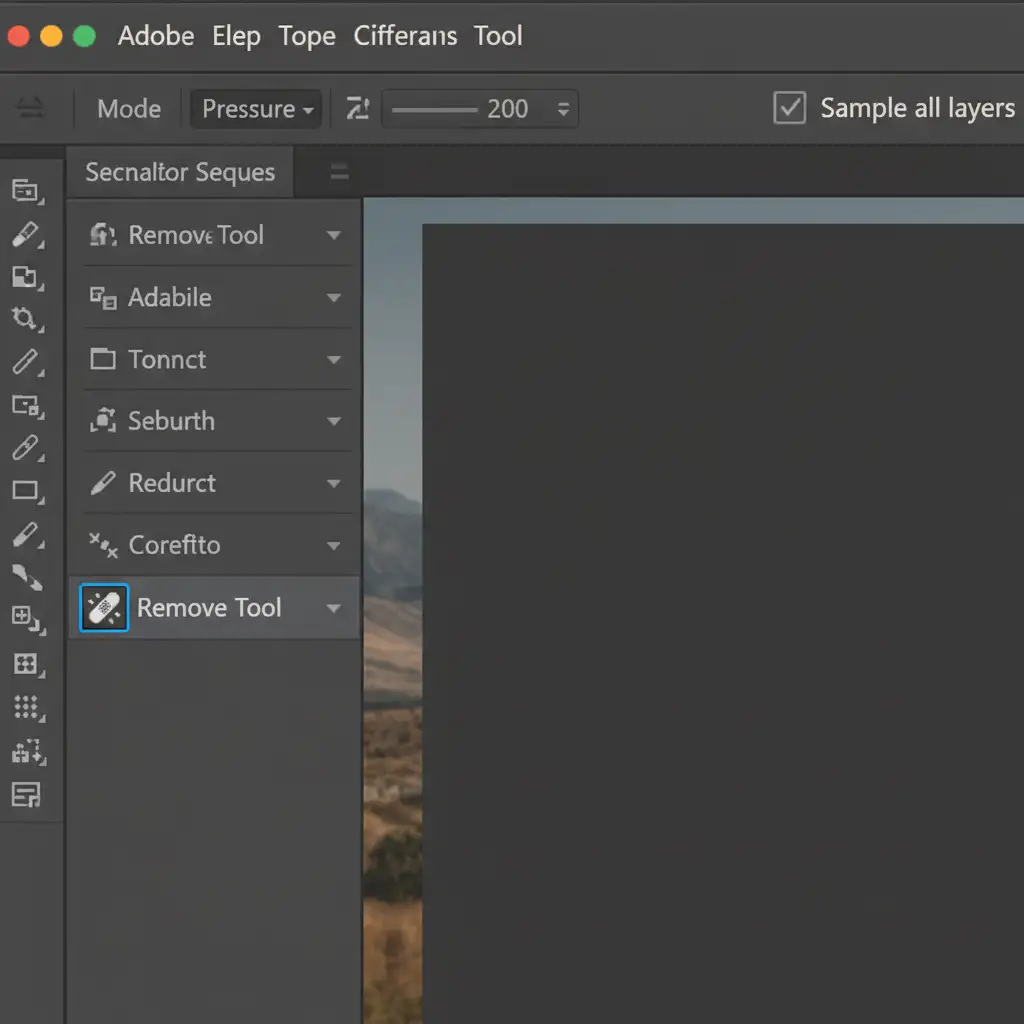Click the brush size icon before slider
The image size is (1024, 1024).
(x=357, y=108)
